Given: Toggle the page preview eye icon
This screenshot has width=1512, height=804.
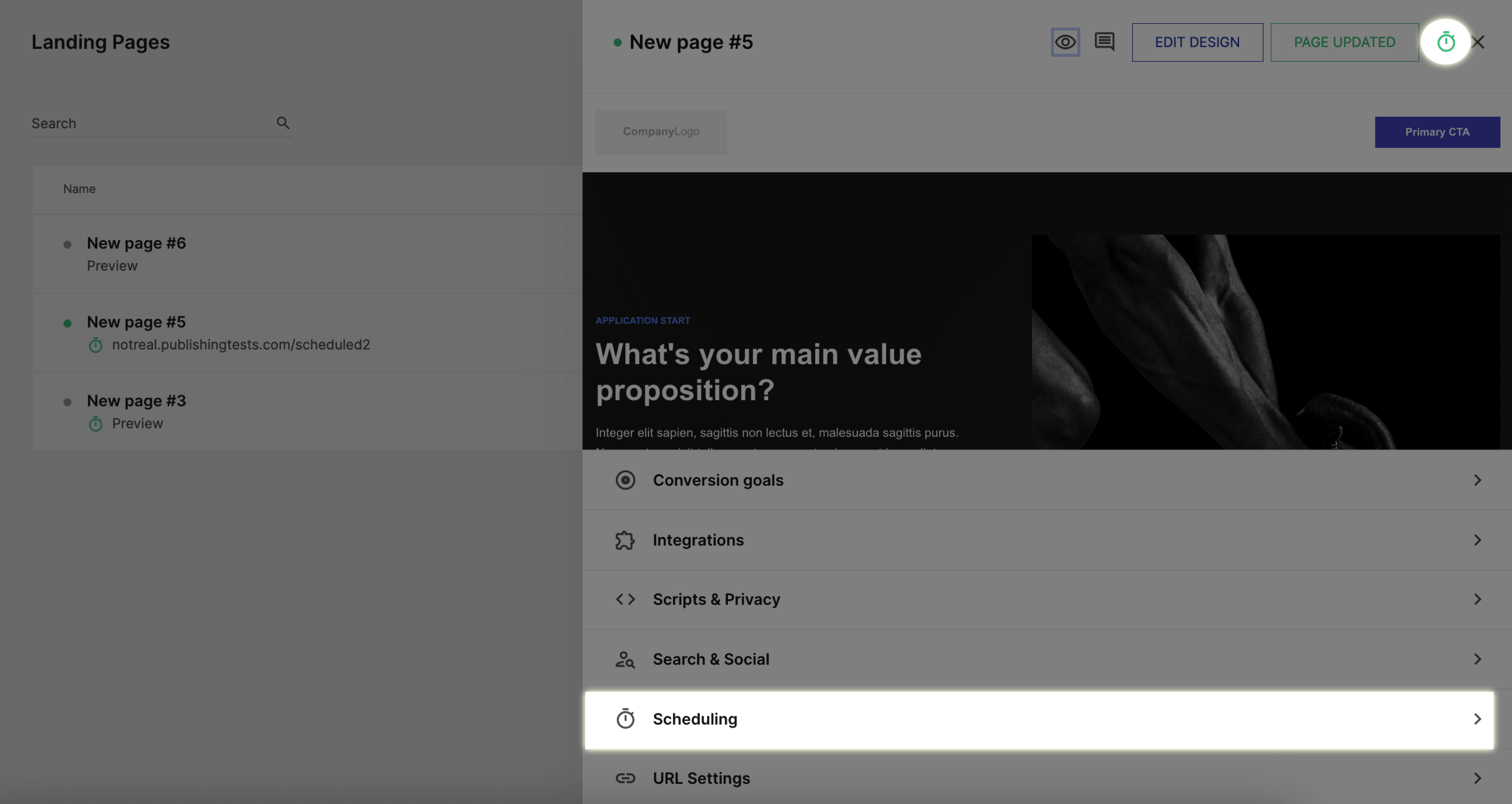Looking at the screenshot, I should [1065, 42].
